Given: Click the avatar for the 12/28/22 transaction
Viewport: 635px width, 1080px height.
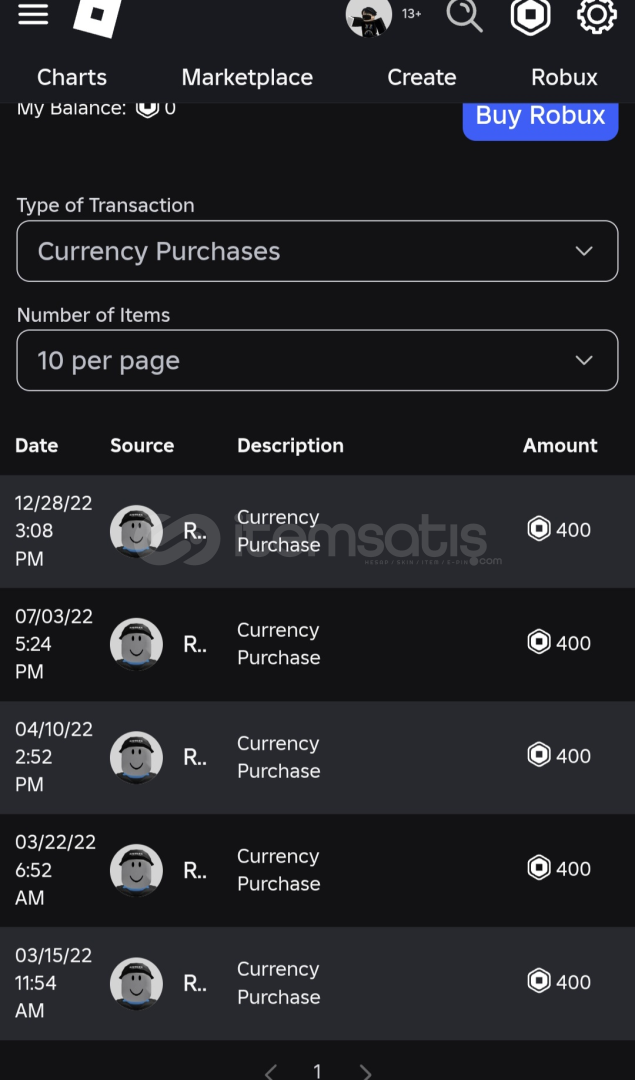Looking at the screenshot, I should [x=136, y=531].
